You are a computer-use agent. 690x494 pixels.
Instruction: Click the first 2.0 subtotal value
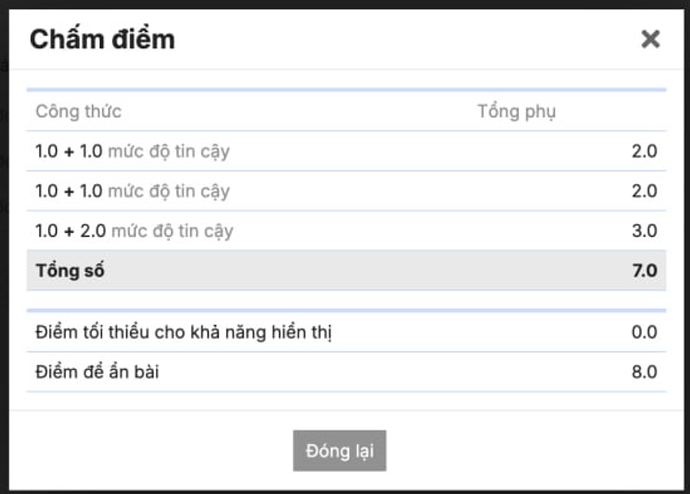[x=644, y=152]
